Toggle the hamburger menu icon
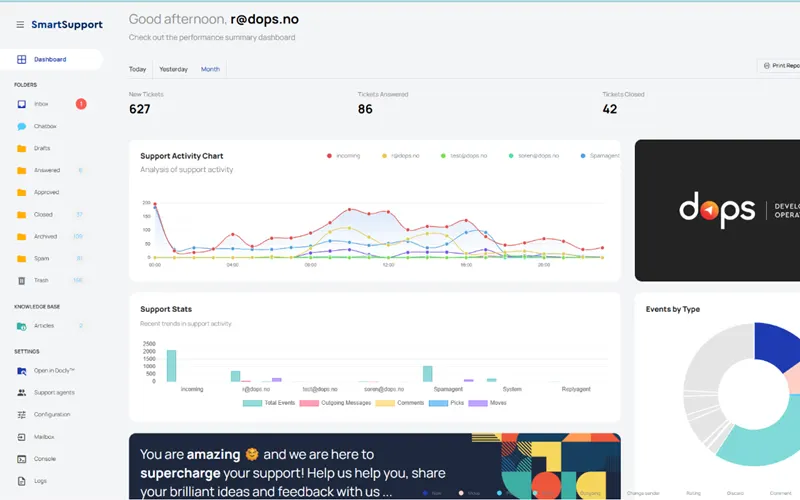The width and height of the screenshot is (800, 500). pyautogui.click(x=20, y=24)
